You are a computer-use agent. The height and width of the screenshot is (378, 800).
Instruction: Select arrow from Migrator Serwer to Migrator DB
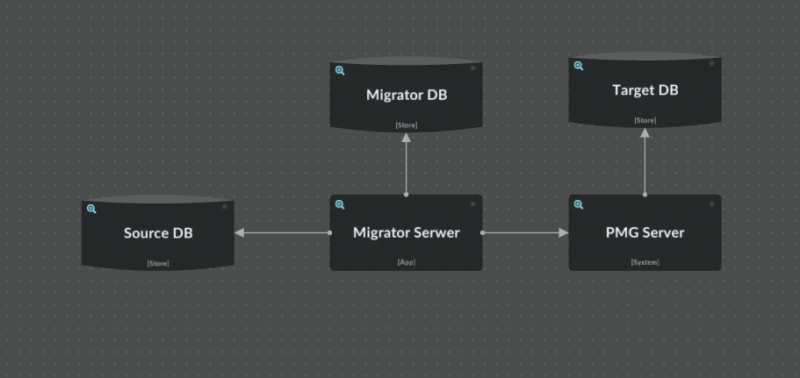pyautogui.click(x=406, y=165)
